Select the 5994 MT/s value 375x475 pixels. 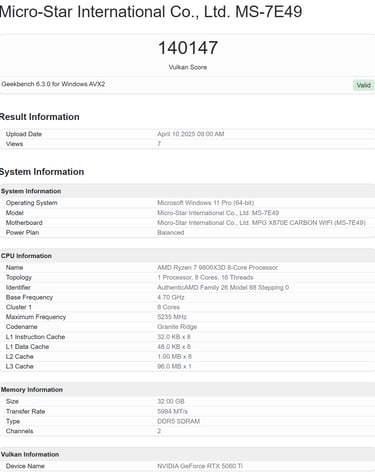172,411
